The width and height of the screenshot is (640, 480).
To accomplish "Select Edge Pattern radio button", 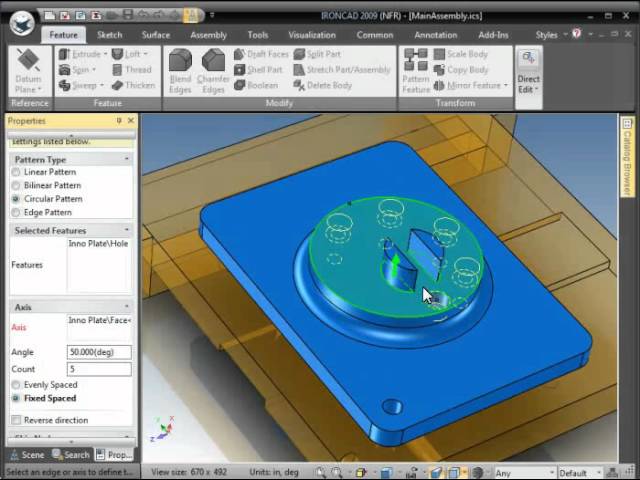I will tap(16, 212).
